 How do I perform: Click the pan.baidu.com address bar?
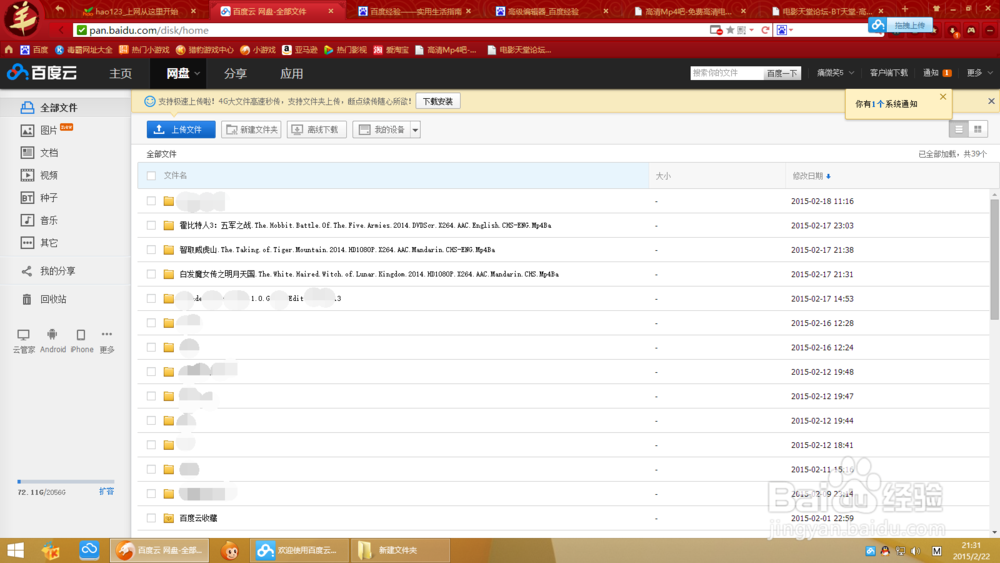[x=389, y=30]
